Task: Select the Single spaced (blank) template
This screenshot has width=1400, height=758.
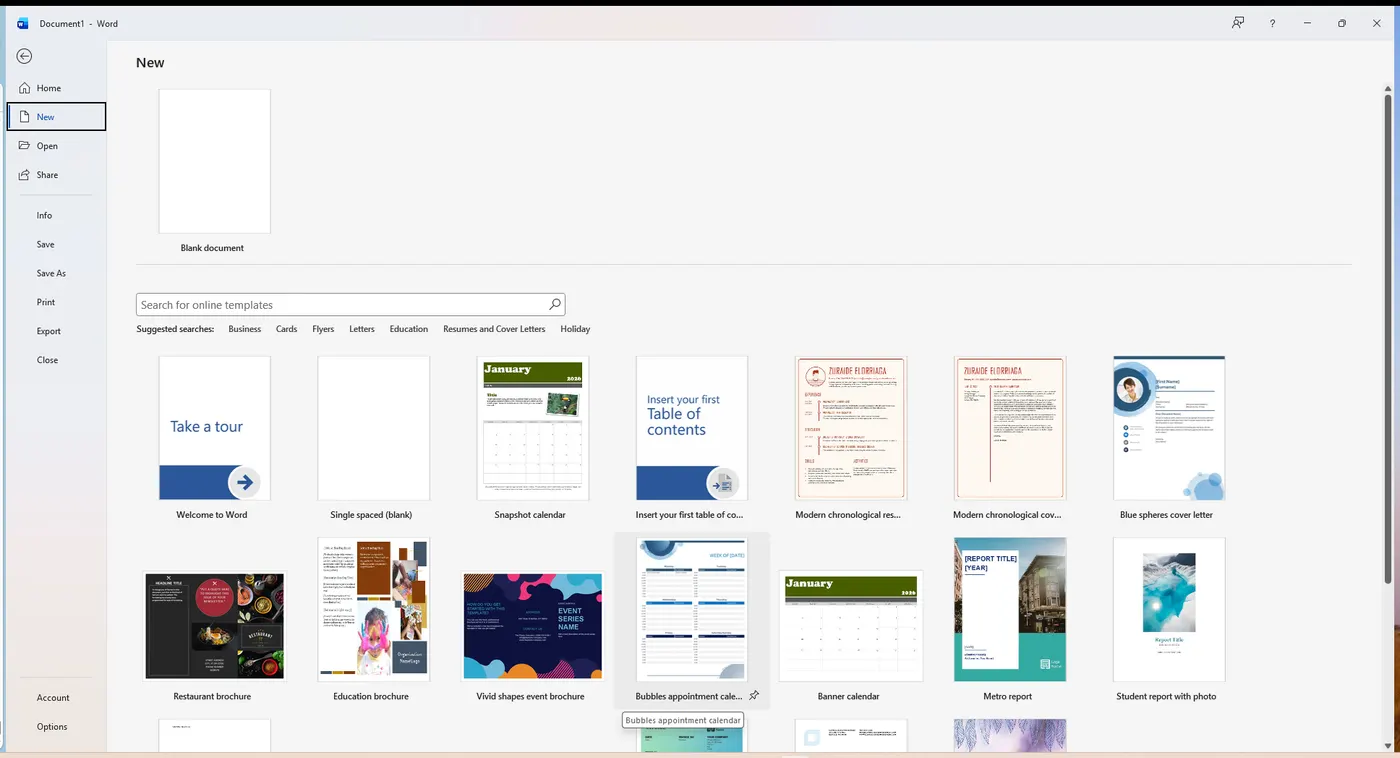Action: click(373, 428)
